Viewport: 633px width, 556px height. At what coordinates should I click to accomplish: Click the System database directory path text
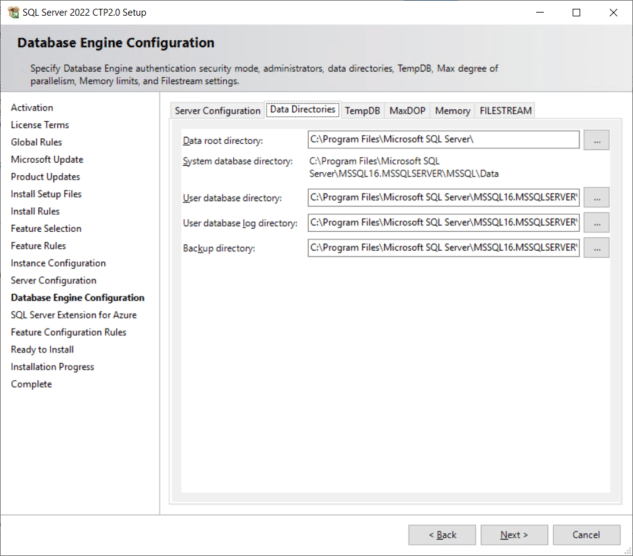click(x=404, y=168)
